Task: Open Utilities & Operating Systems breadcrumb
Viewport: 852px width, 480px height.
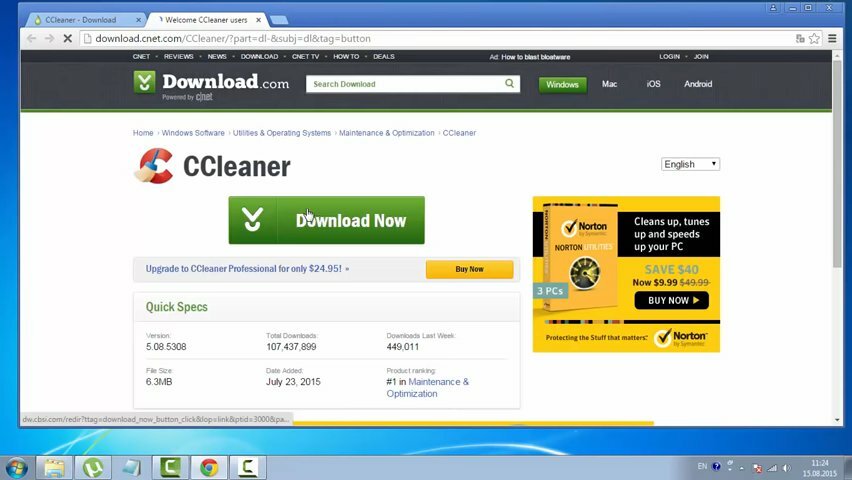Action: point(281,133)
